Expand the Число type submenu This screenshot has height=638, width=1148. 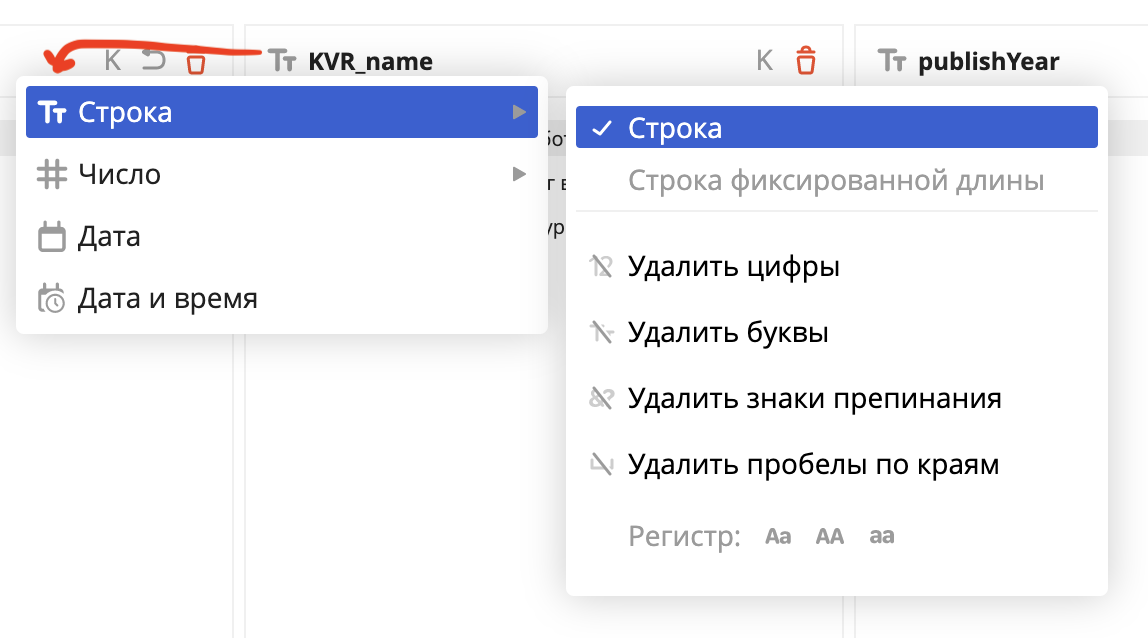click(282, 175)
